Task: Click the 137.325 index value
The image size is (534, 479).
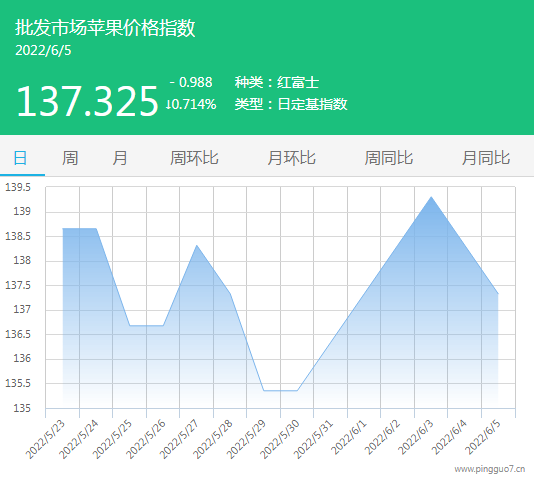Action: [88, 101]
